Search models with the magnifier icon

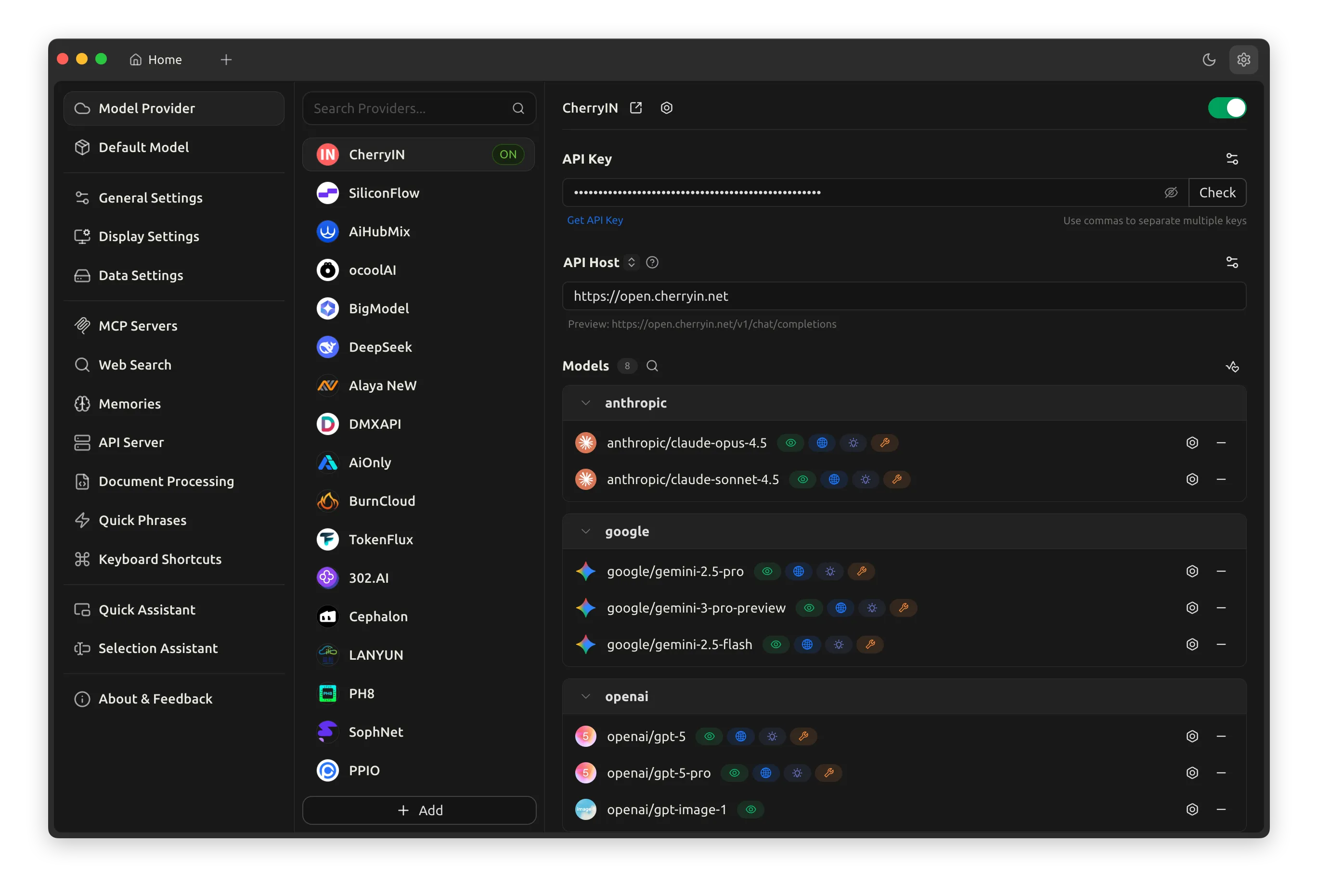[652, 366]
